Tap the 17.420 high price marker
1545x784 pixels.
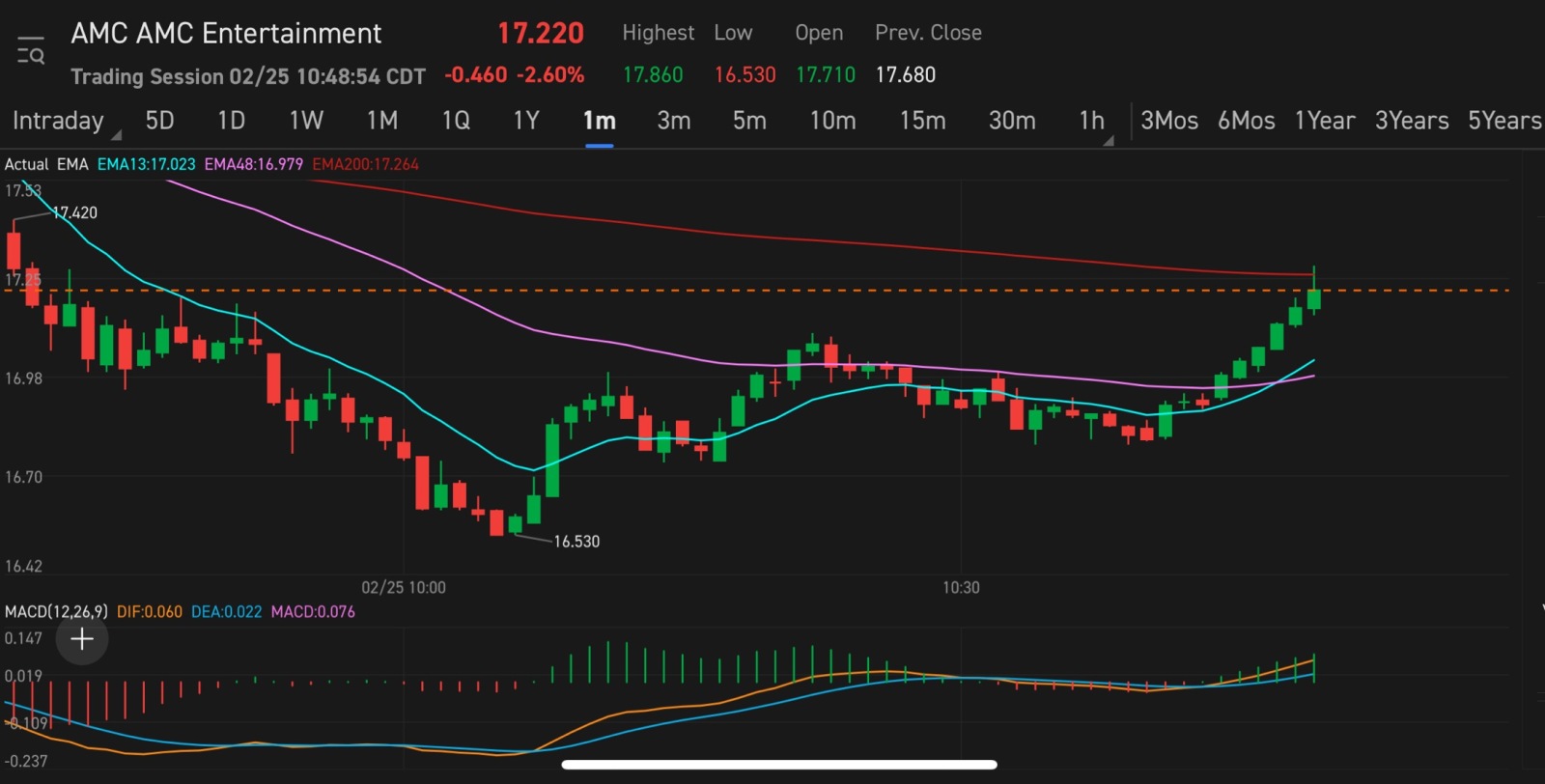(x=74, y=212)
